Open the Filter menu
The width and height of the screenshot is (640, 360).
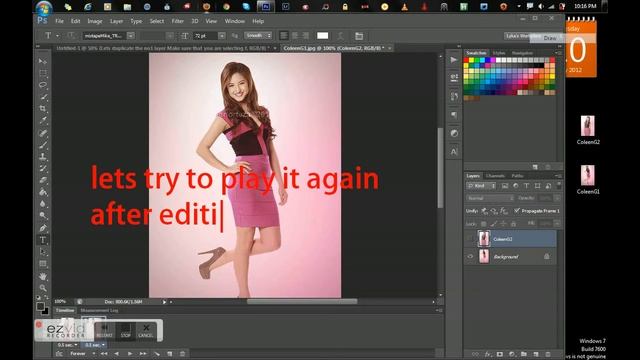pyautogui.click(x=177, y=21)
